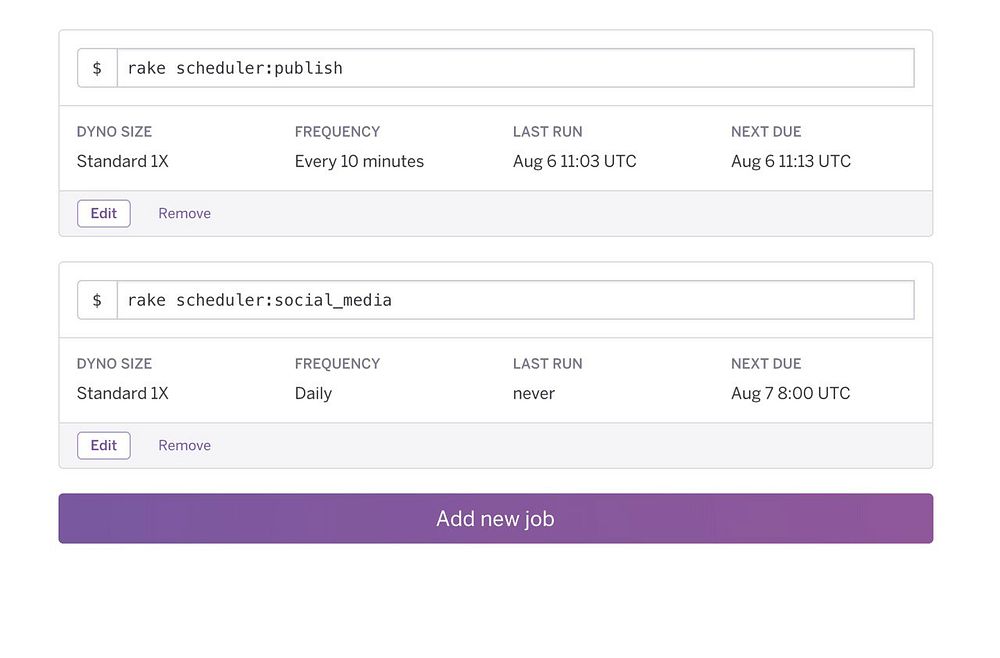Viewport: 1000px width, 658px height.
Task: Remove the scheduler:publish job
Action: (x=184, y=213)
